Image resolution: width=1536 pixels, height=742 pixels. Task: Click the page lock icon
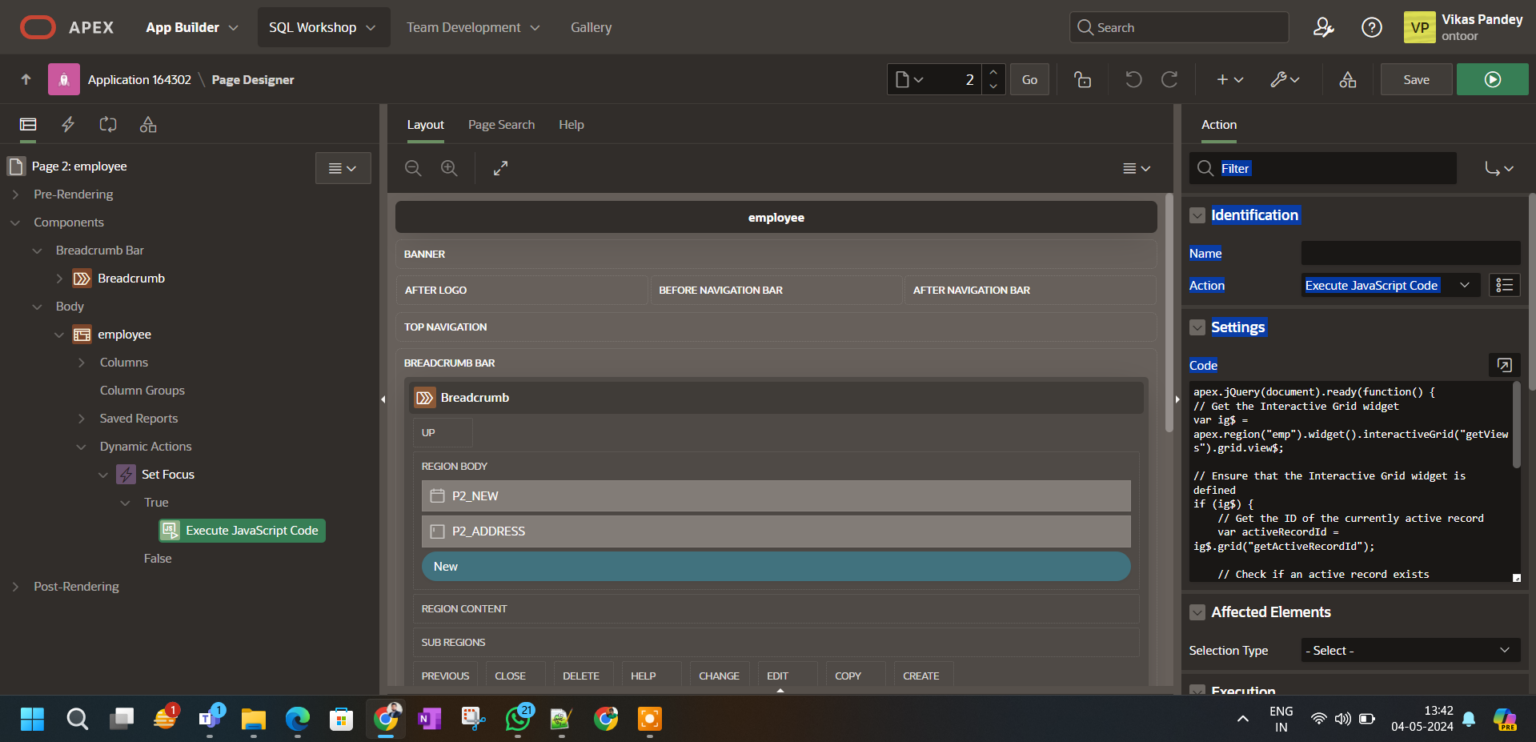tap(1082, 80)
